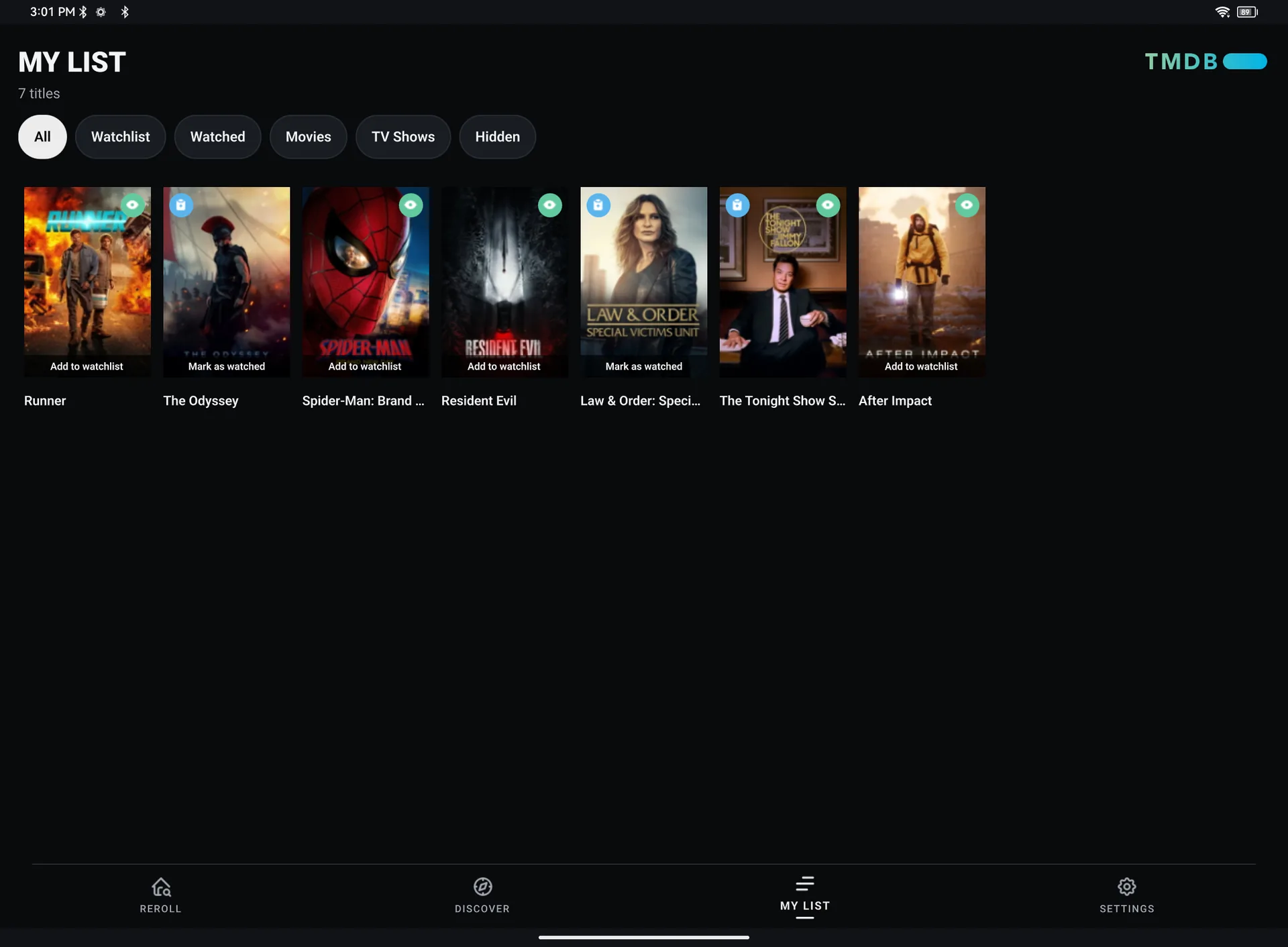Screen dimensions: 1288x947
Task: Open the Discover compass icon
Action: [483, 887]
